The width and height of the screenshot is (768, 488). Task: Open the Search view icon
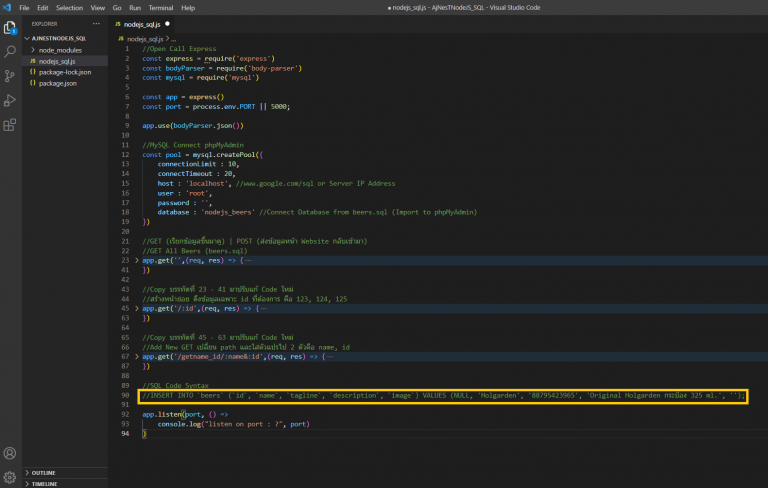pyautogui.click(x=10, y=51)
